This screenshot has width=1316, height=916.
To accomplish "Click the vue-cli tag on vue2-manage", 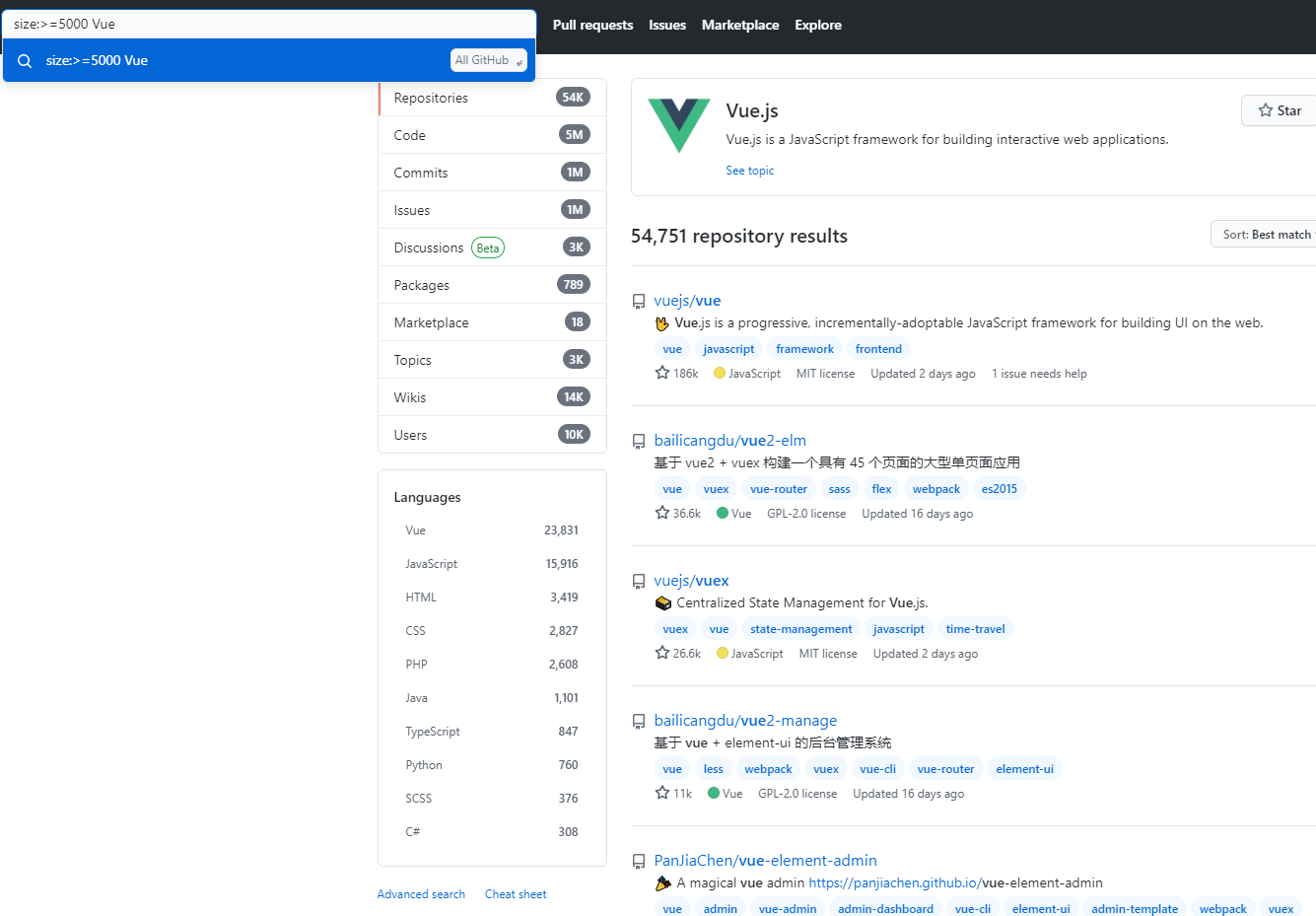I will tap(877, 769).
